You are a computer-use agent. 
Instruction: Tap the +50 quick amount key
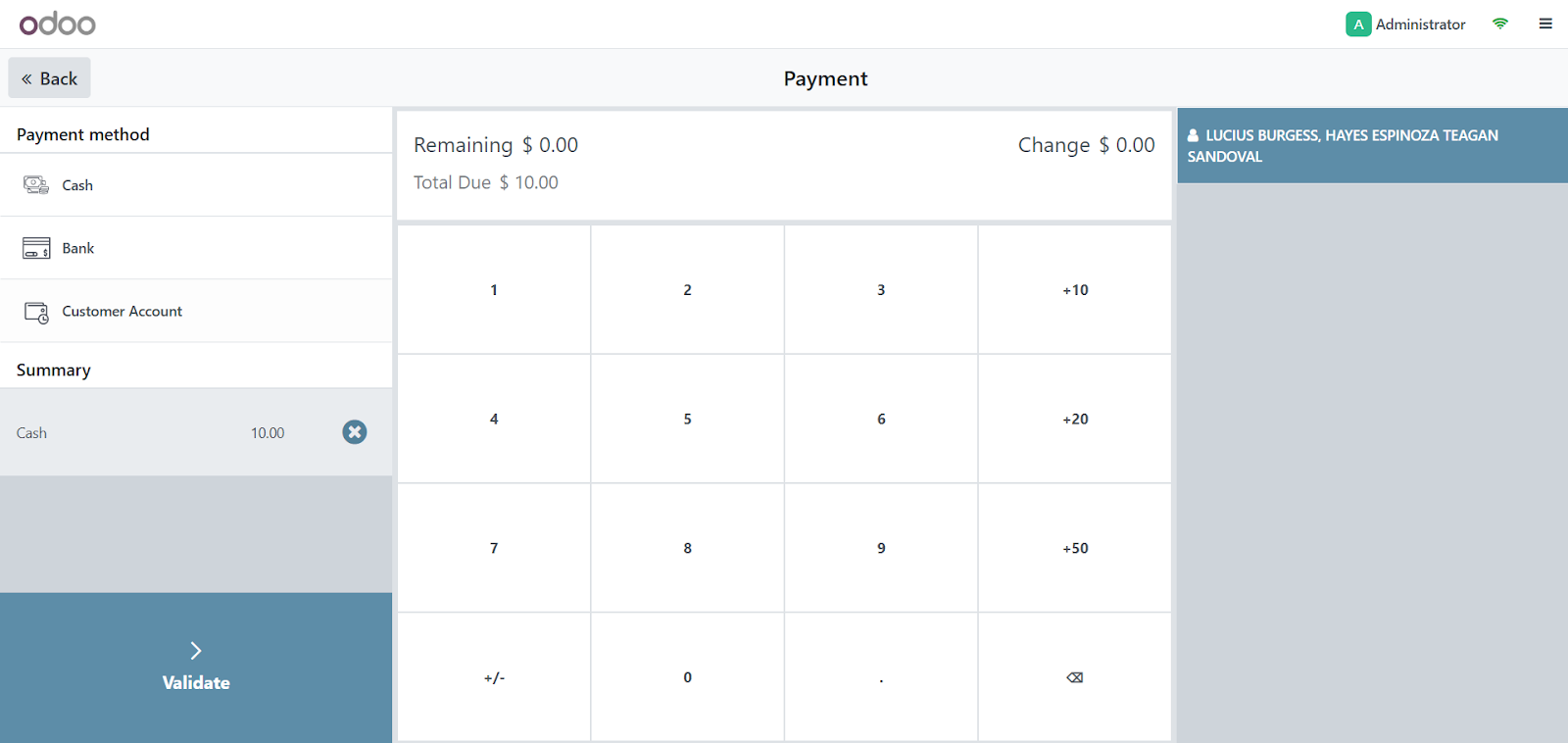[x=1075, y=548]
